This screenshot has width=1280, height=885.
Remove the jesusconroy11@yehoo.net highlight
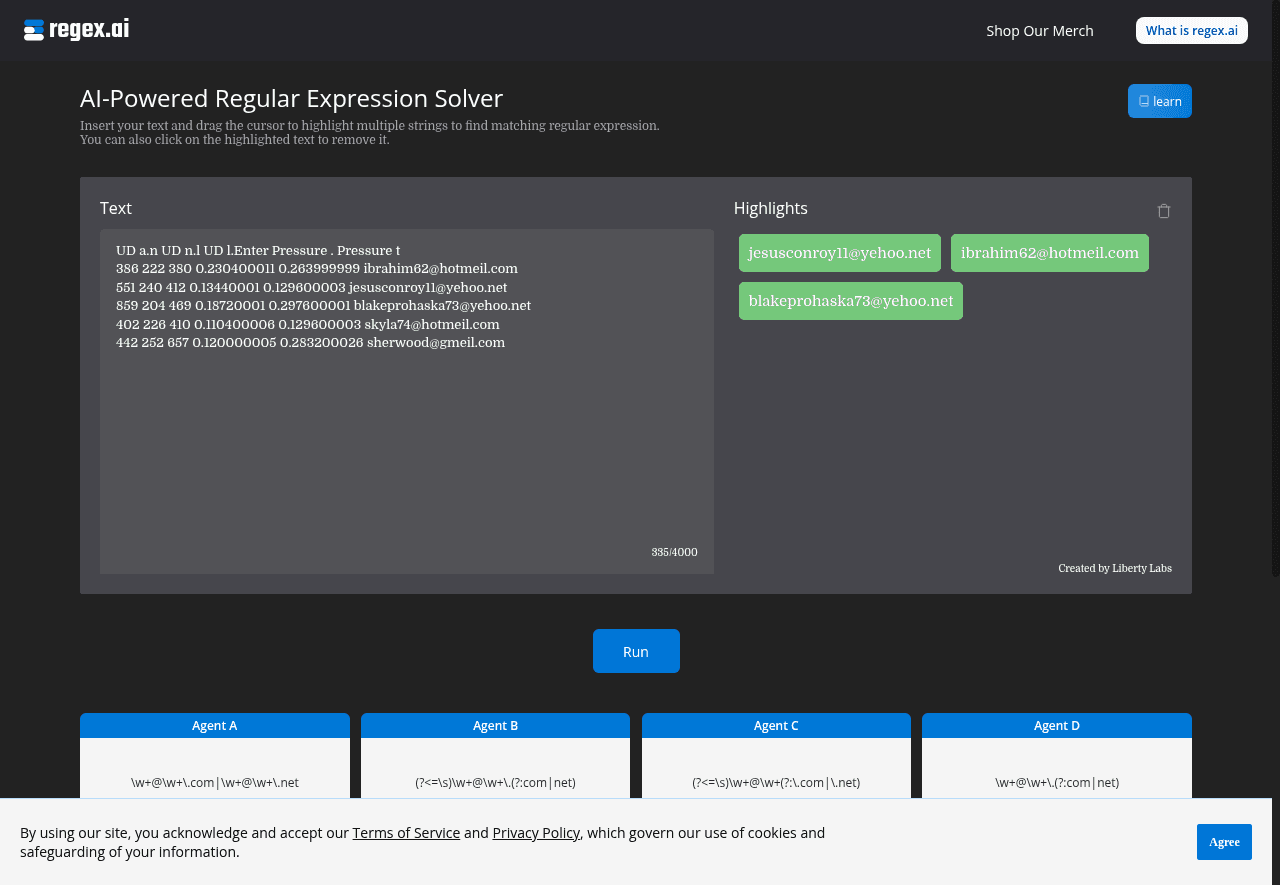(839, 252)
